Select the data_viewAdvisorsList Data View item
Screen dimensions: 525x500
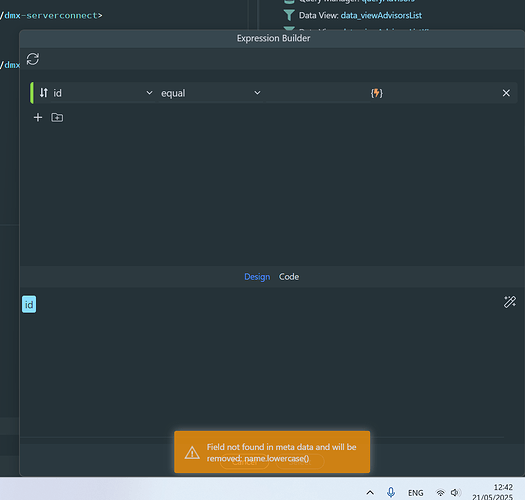pyautogui.click(x=360, y=15)
